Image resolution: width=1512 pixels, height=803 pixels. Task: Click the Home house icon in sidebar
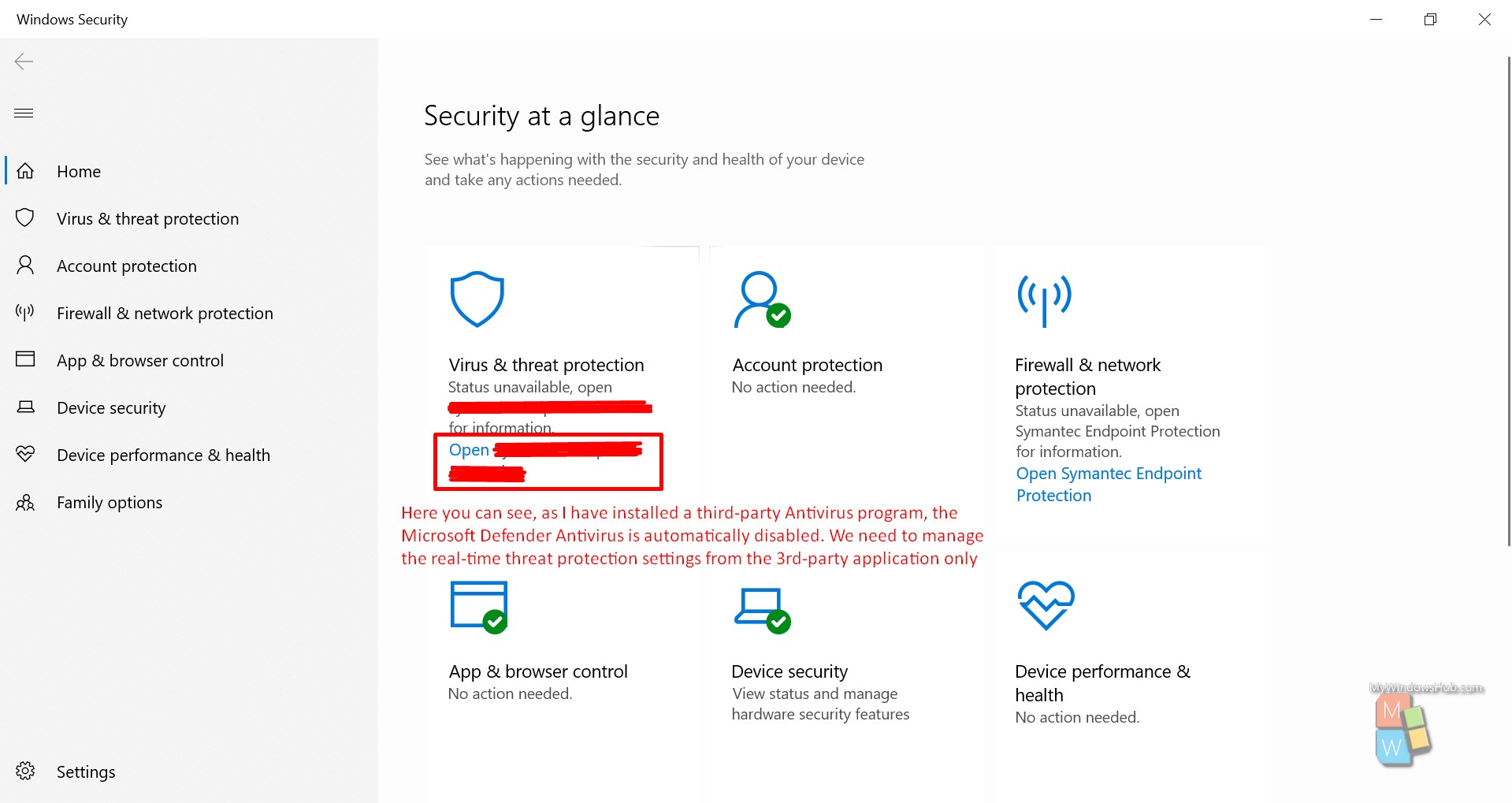26,170
